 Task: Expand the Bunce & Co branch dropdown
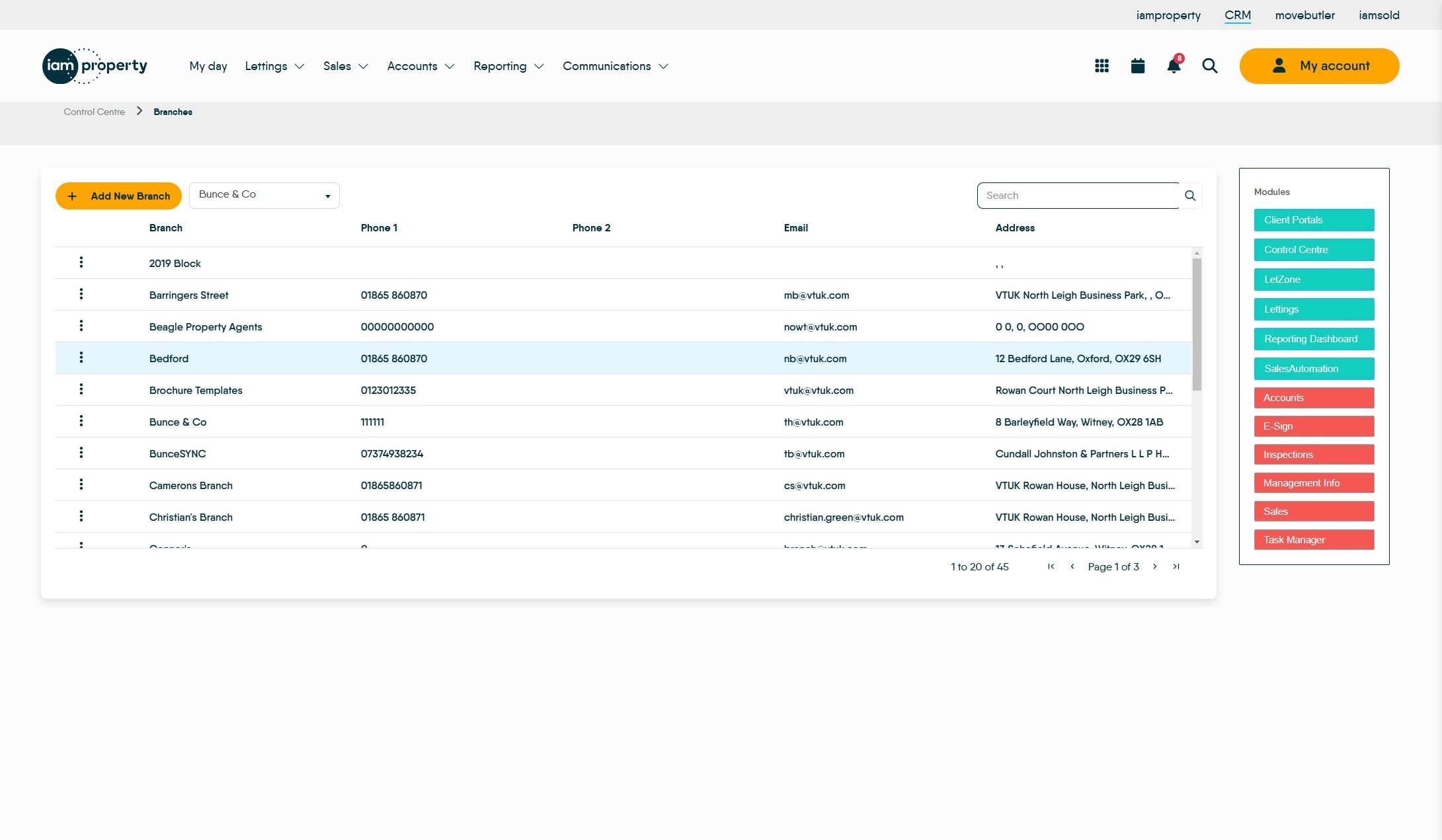tap(264, 196)
